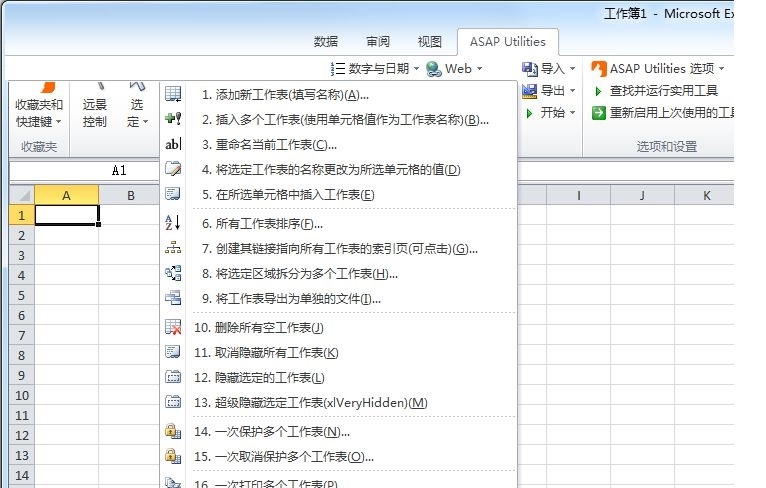Click the split range icon beside item 8

173,273
